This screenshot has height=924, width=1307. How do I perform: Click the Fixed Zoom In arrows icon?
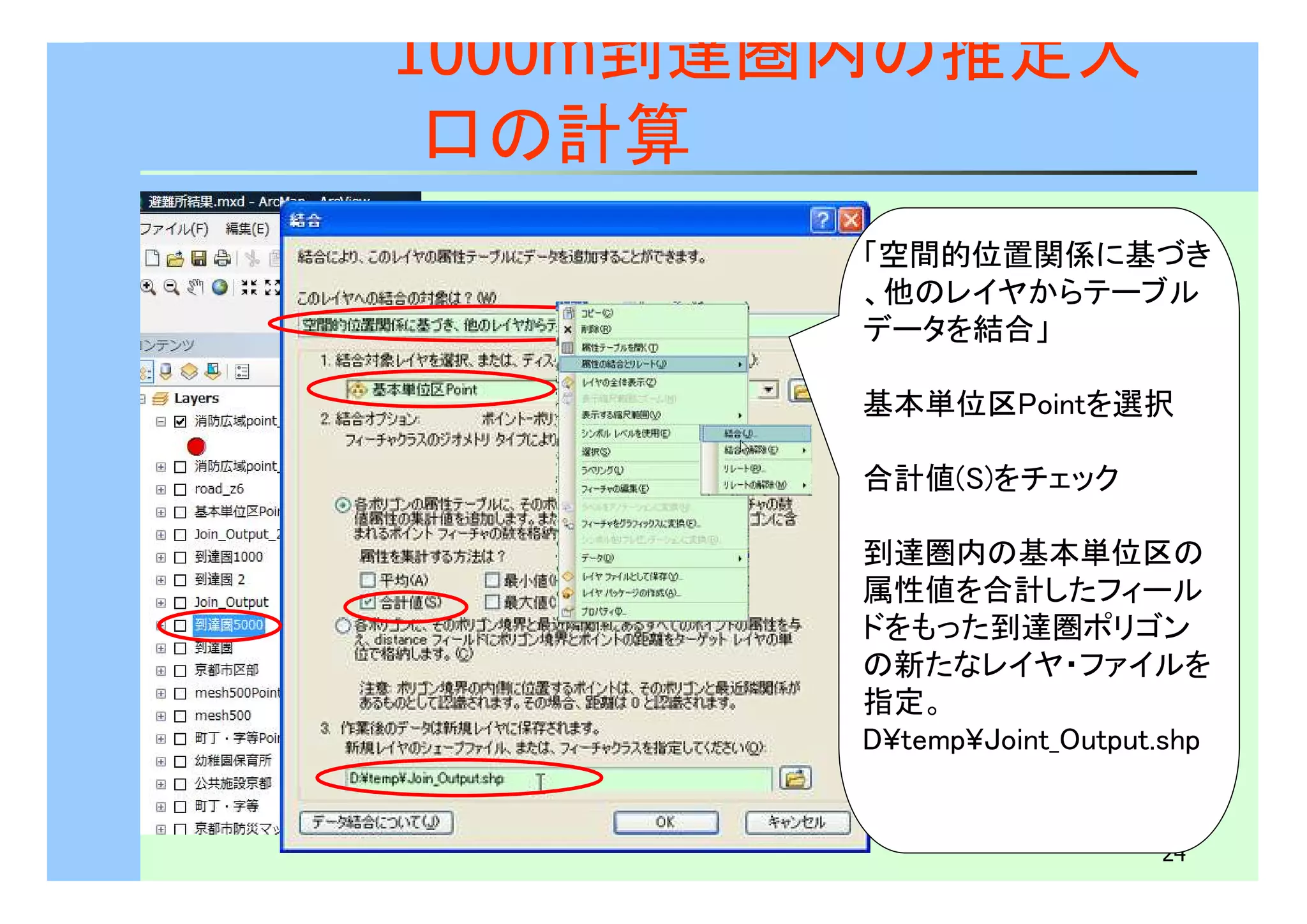click(249, 287)
